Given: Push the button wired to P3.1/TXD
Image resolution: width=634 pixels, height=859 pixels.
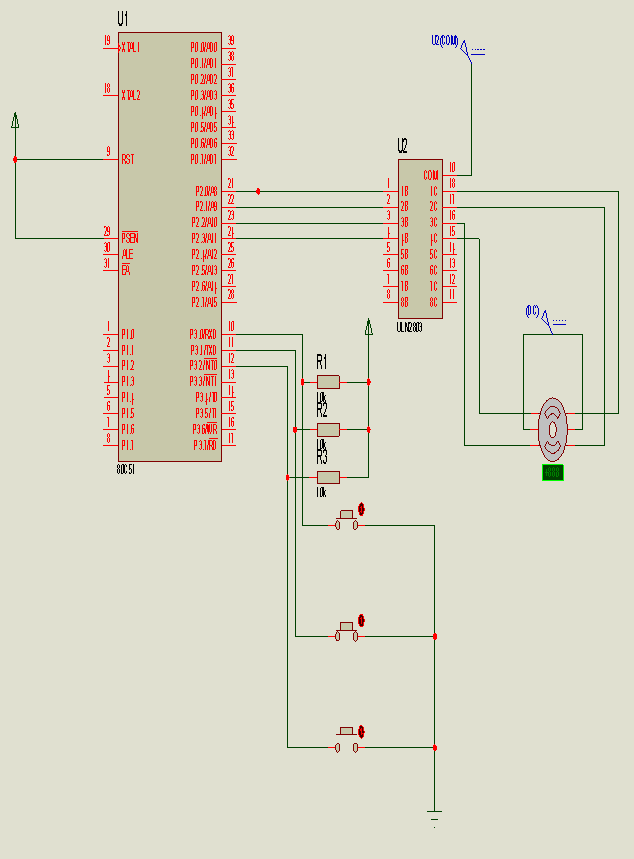Looking at the screenshot, I should click(346, 632).
